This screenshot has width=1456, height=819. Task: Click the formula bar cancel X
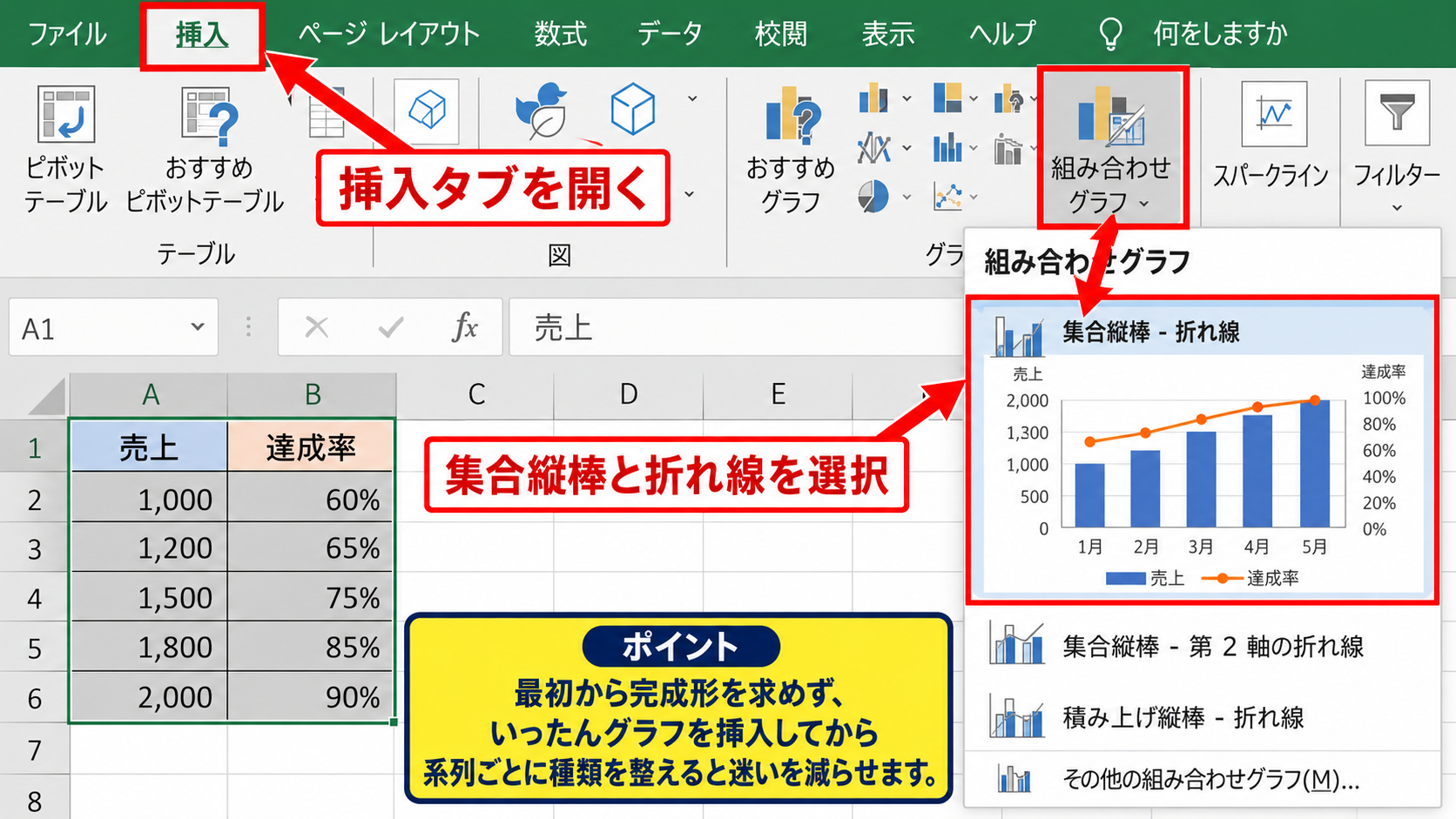click(x=317, y=327)
